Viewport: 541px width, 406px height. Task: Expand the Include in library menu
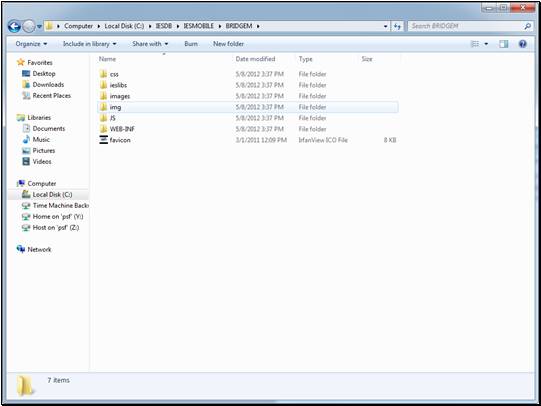click(x=89, y=44)
